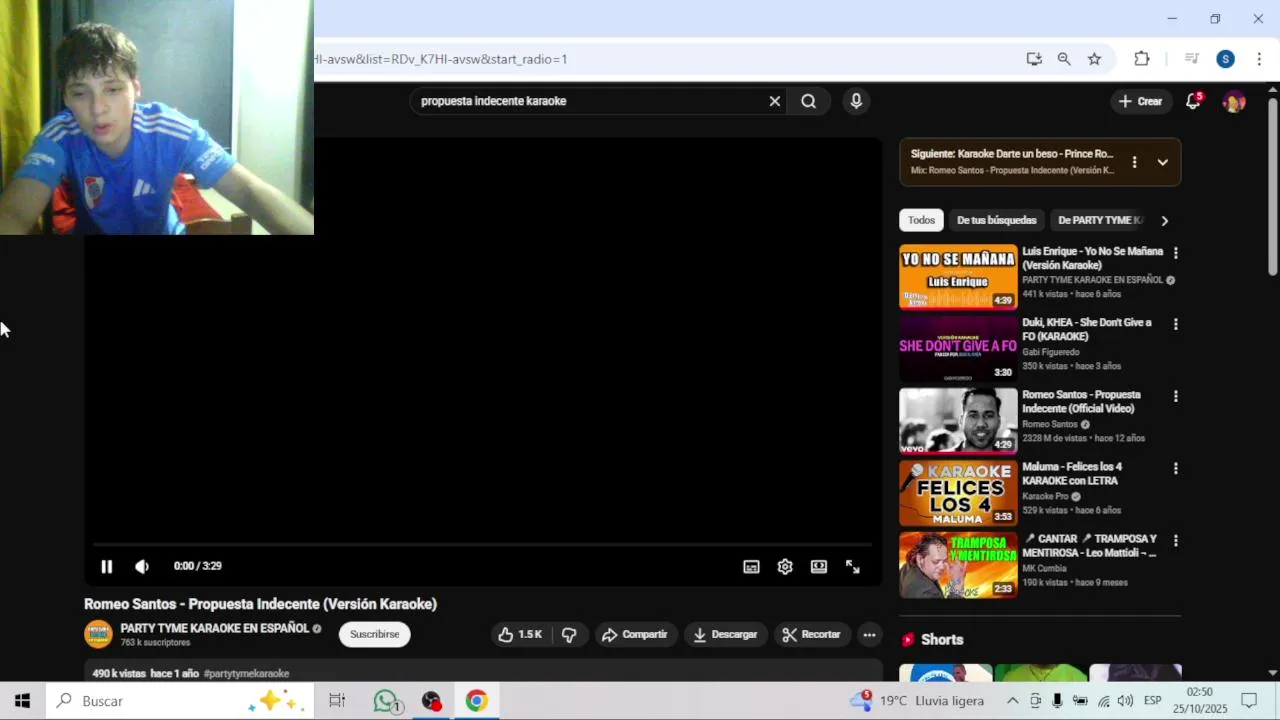
Task: Open 'Maluma - Felices los 4' title link
Action: pos(1072,474)
